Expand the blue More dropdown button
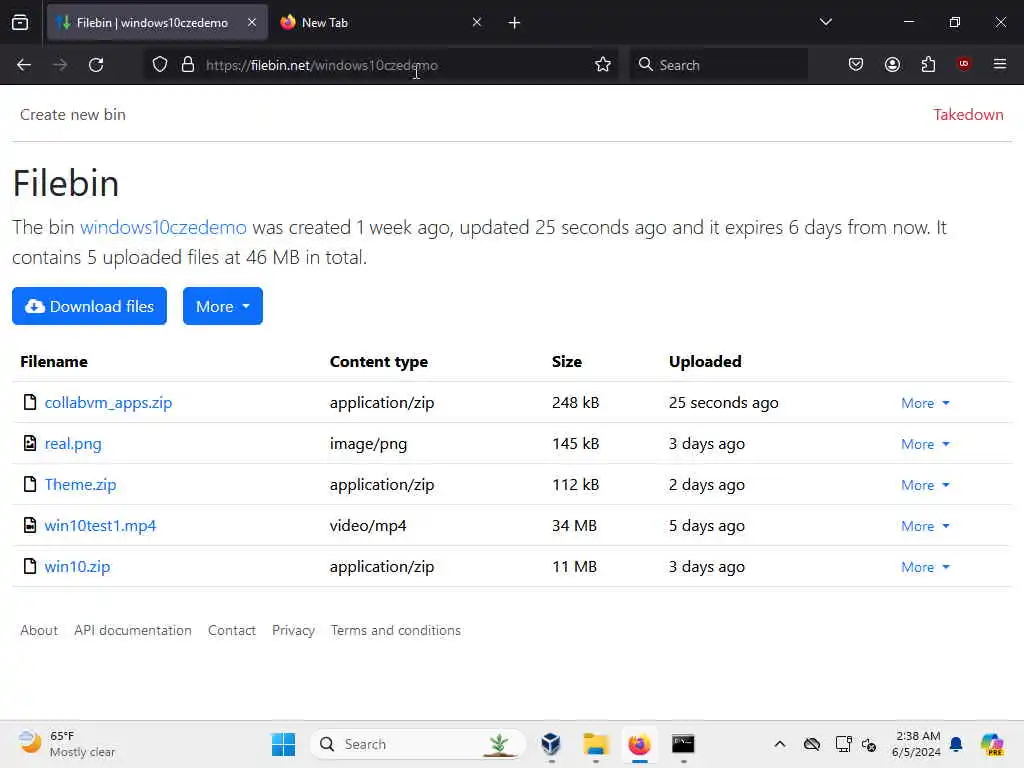This screenshot has width=1024, height=768. (x=223, y=306)
